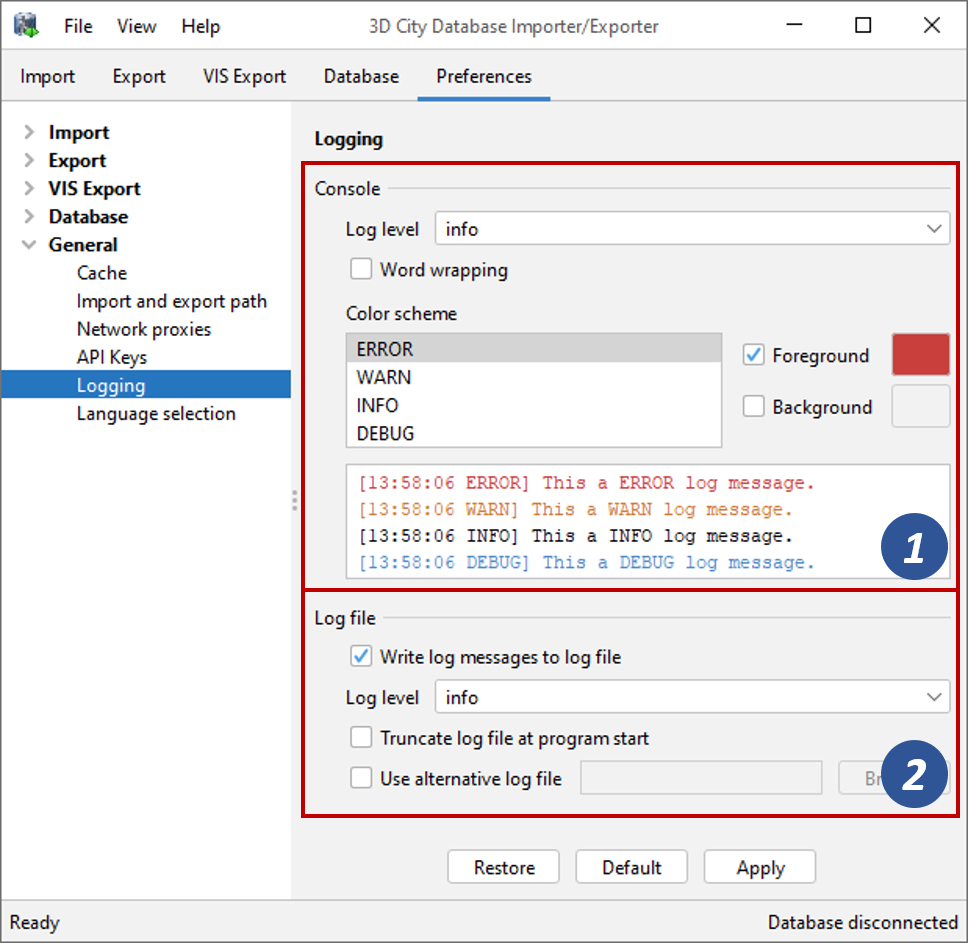This screenshot has width=968, height=943.
Task: Collapse the General tree node arrow
Action: click(x=28, y=245)
